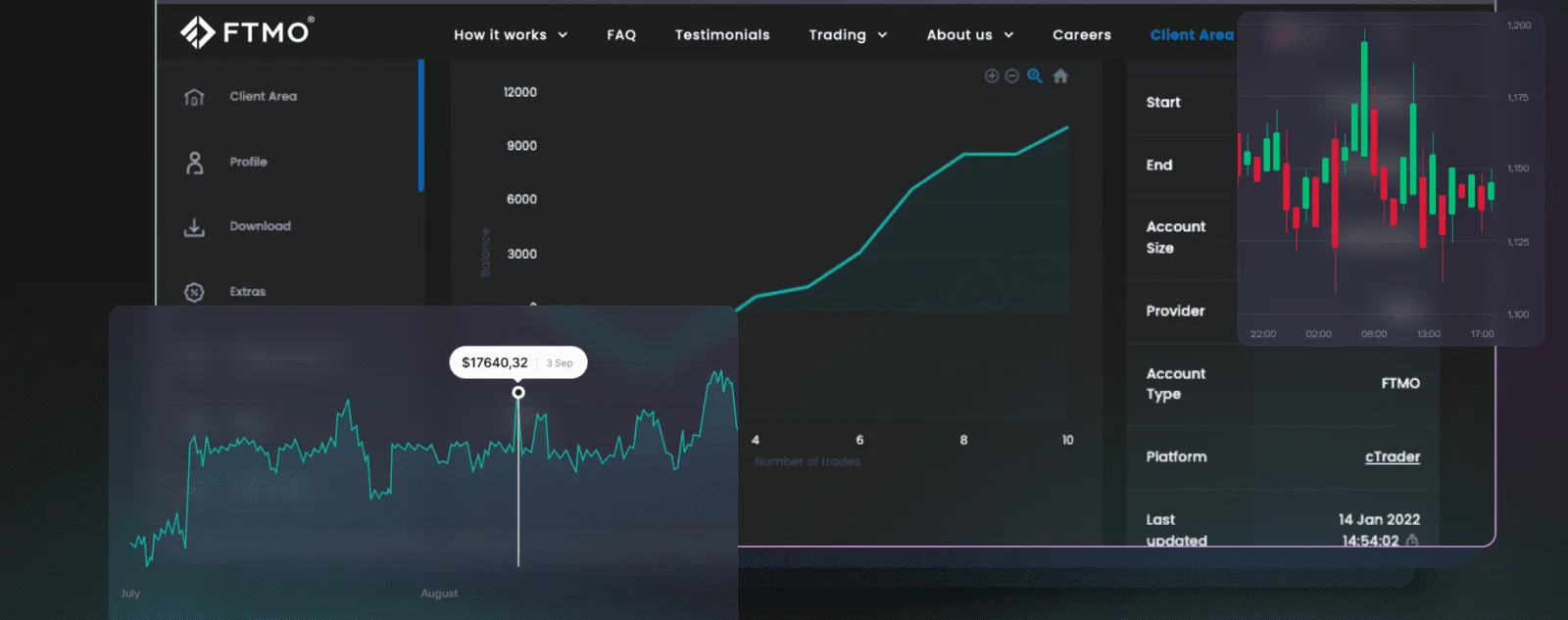Go to the Testimonials page
This screenshot has height=620, width=1568.
click(722, 35)
